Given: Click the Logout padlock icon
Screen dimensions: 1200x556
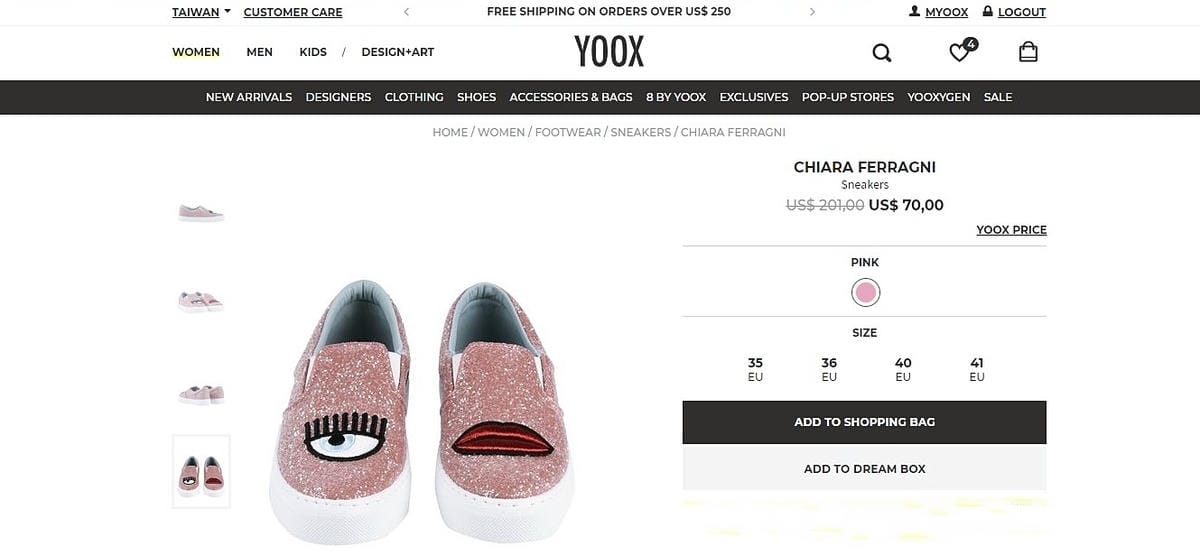Looking at the screenshot, I should [x=988, y=12].
